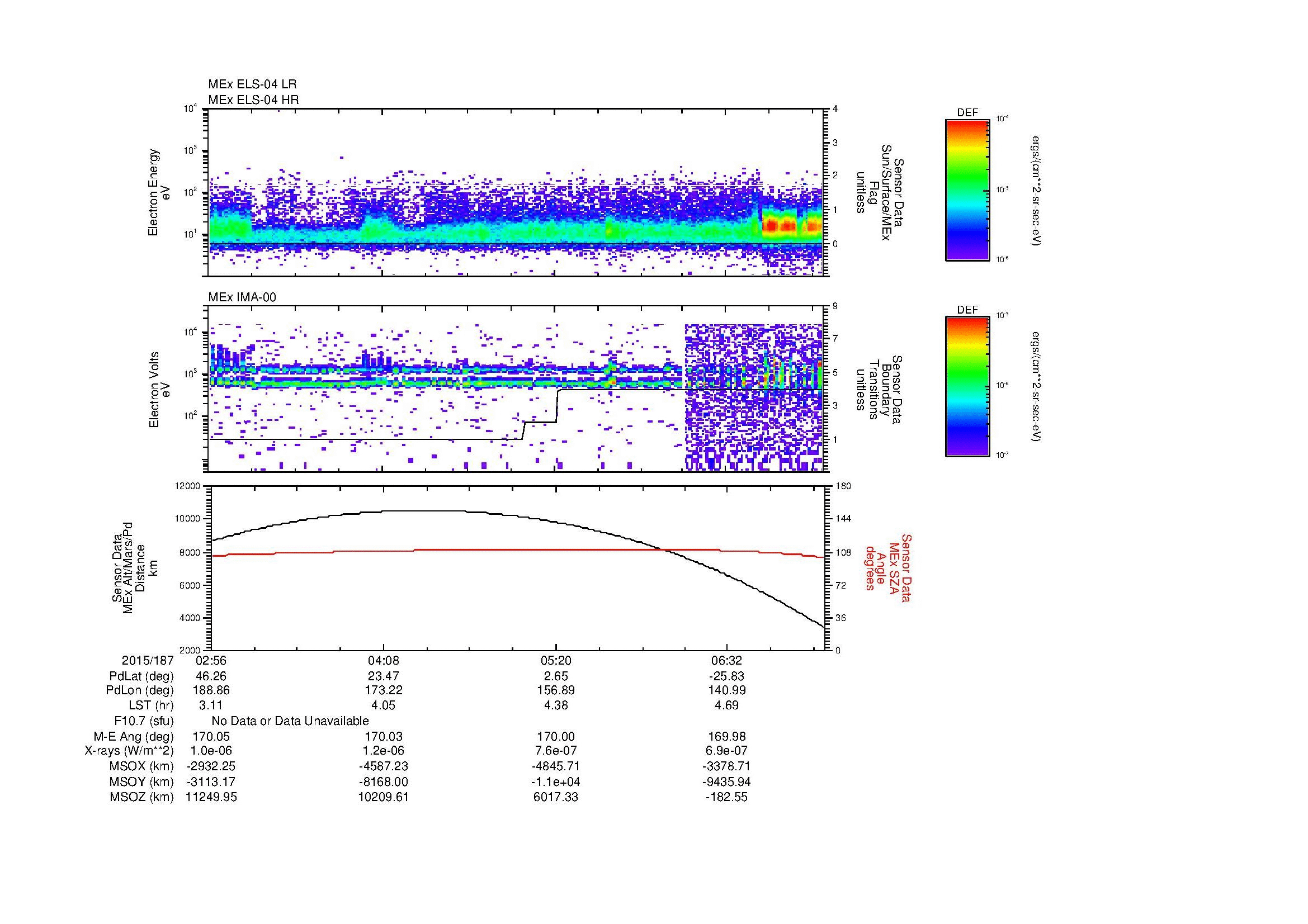The width and height of the screenshot is (1308, 924).
Task: Click the red intense electron flux region
Action: [792, 225]
